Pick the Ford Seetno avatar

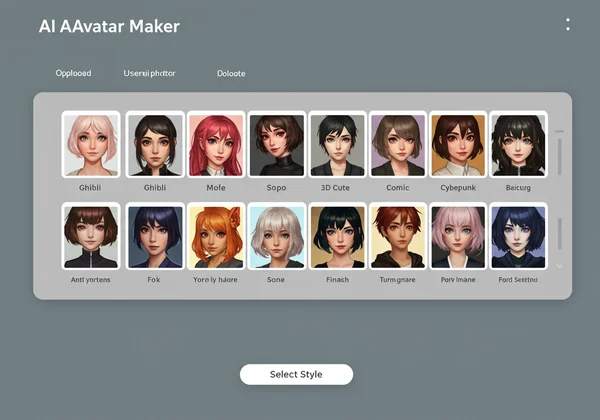point(518,236)
